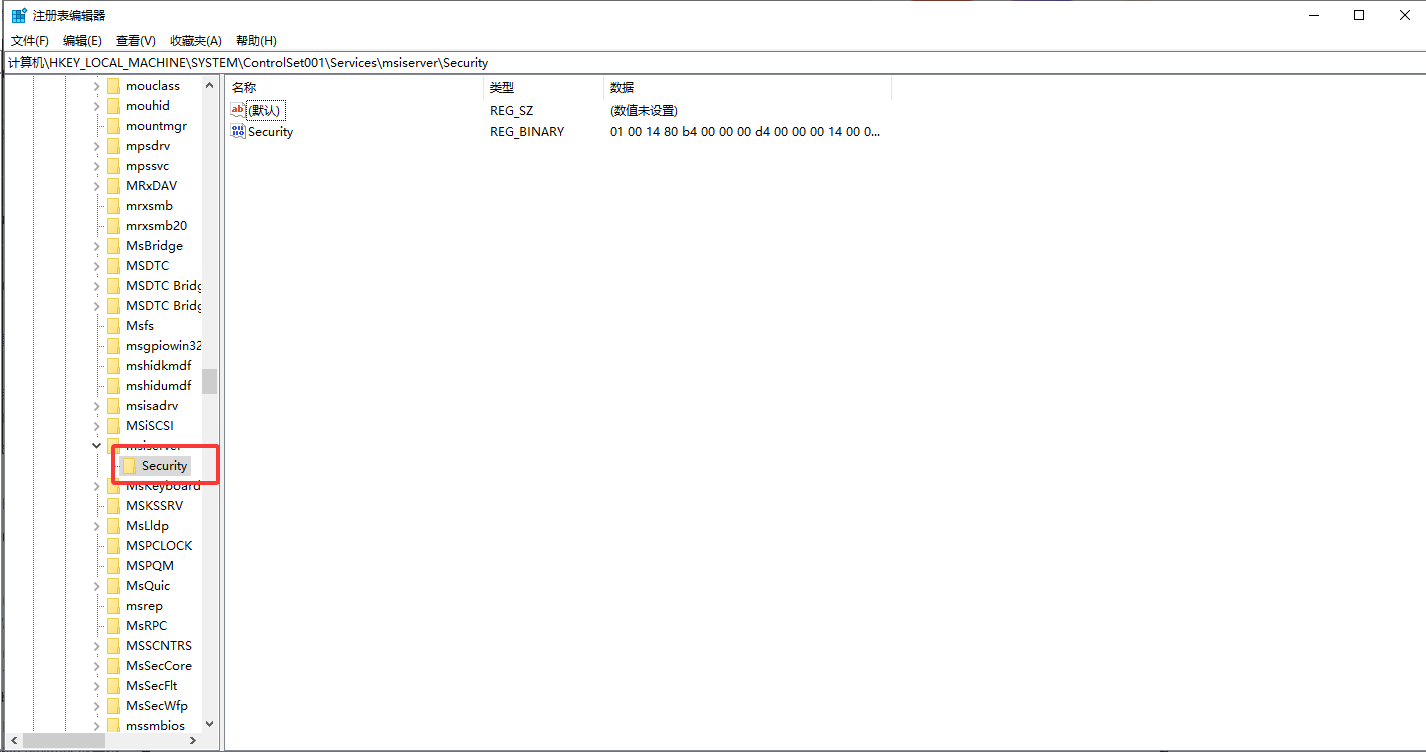Click the MSDTC folder icon

click(113, 266)
